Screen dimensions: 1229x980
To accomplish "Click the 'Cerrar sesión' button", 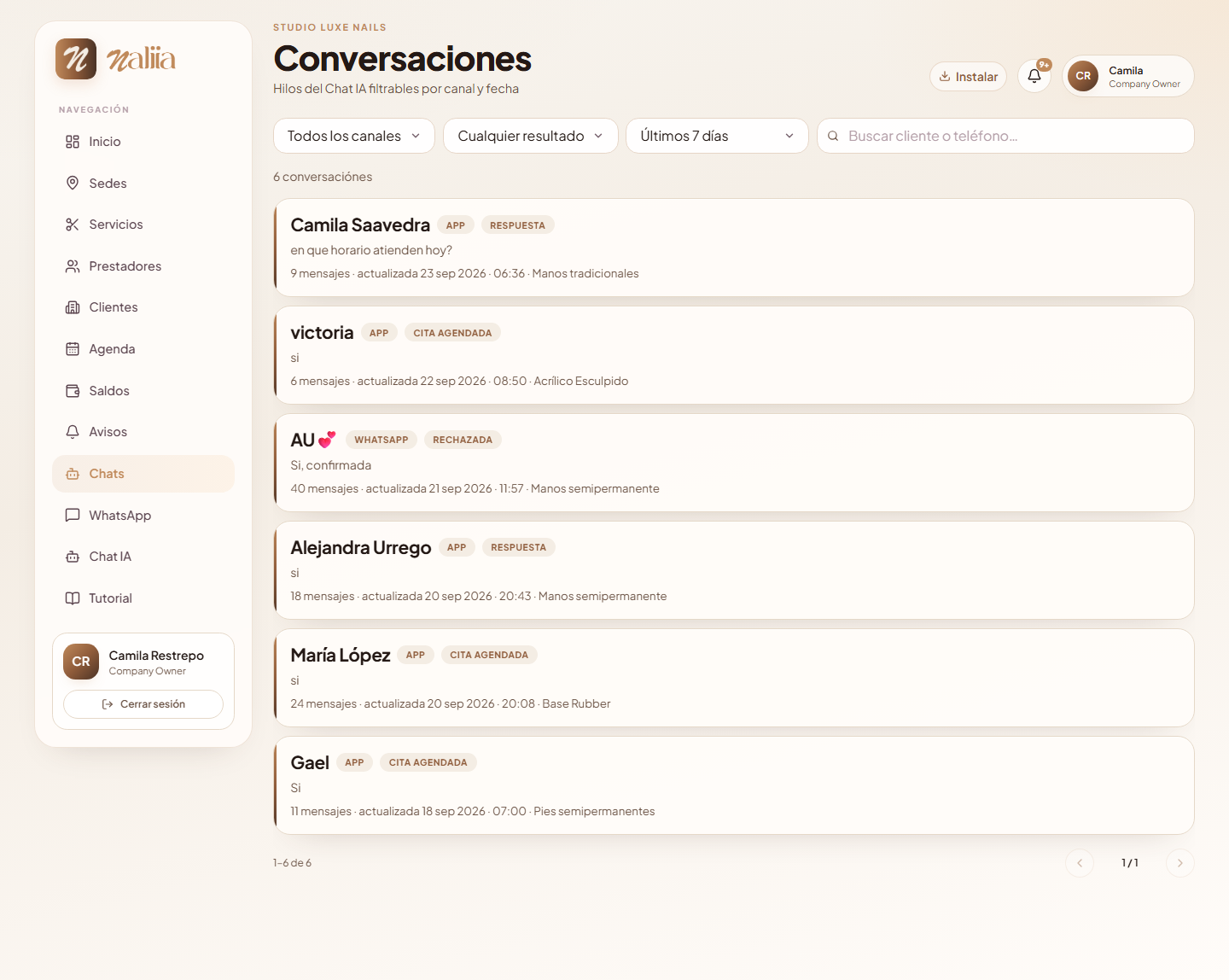I will click(x=143, y=704).
